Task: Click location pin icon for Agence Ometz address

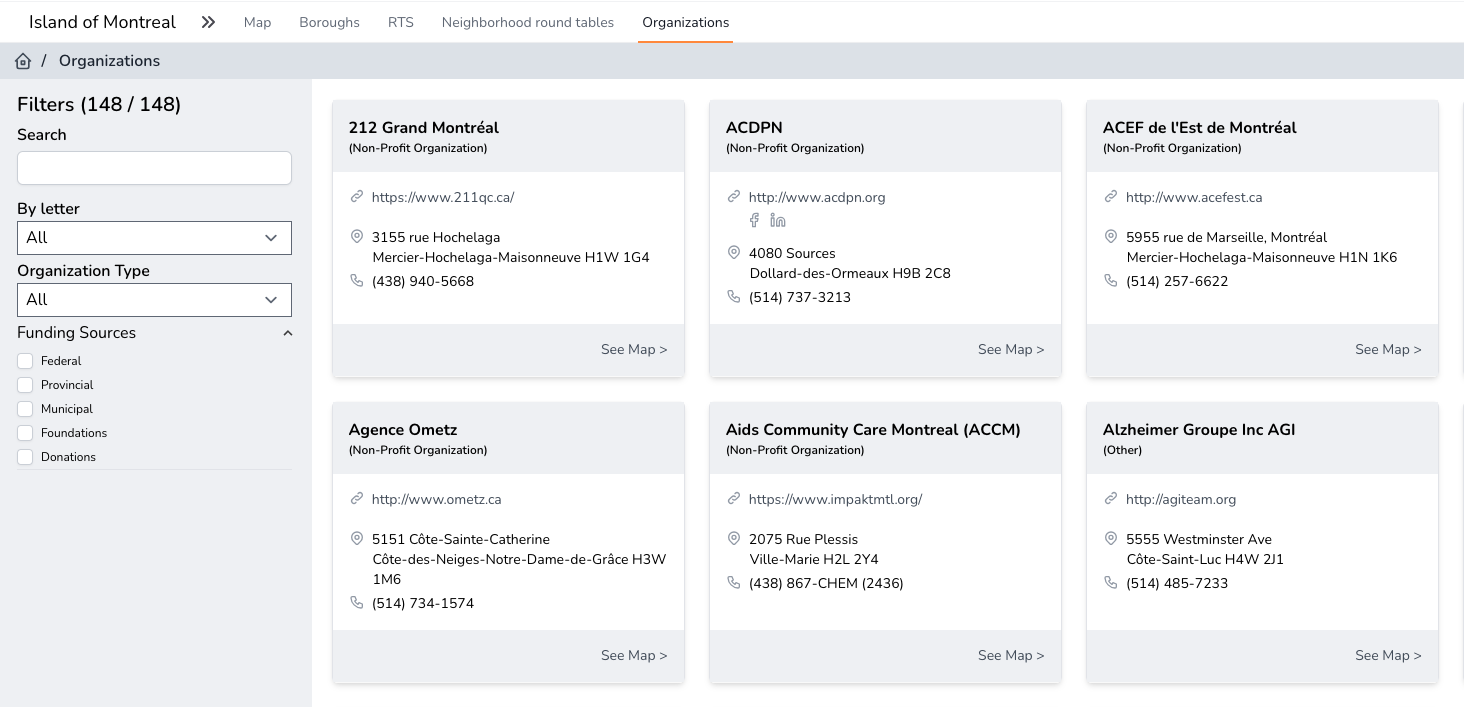Action: (x=357, y=539)
